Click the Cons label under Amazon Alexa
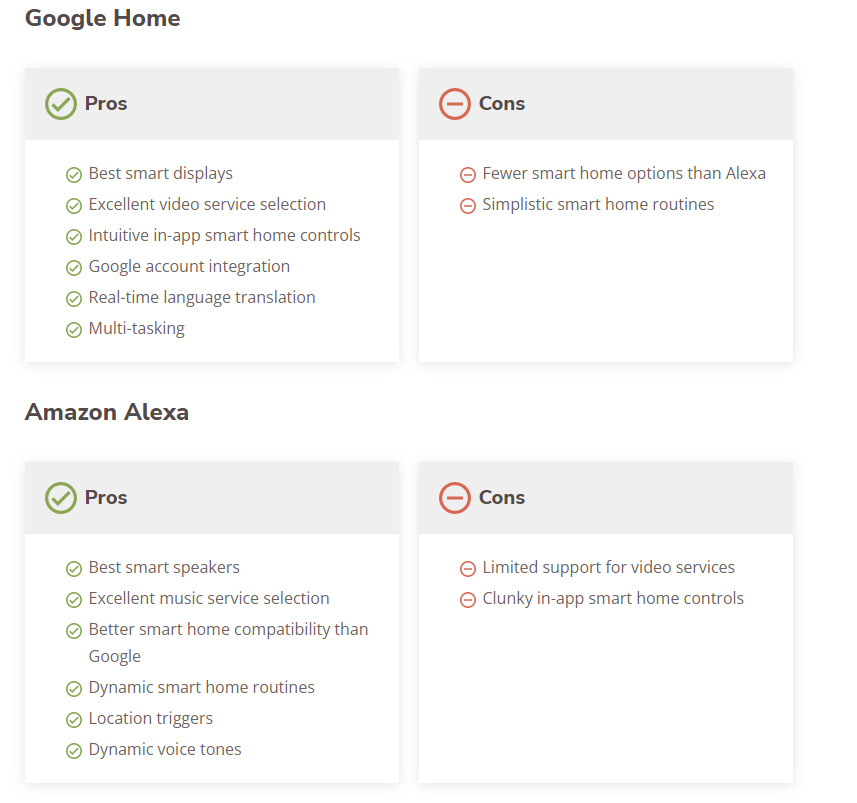This screenshot has width=857, height=803. click(x=502, y=497)
